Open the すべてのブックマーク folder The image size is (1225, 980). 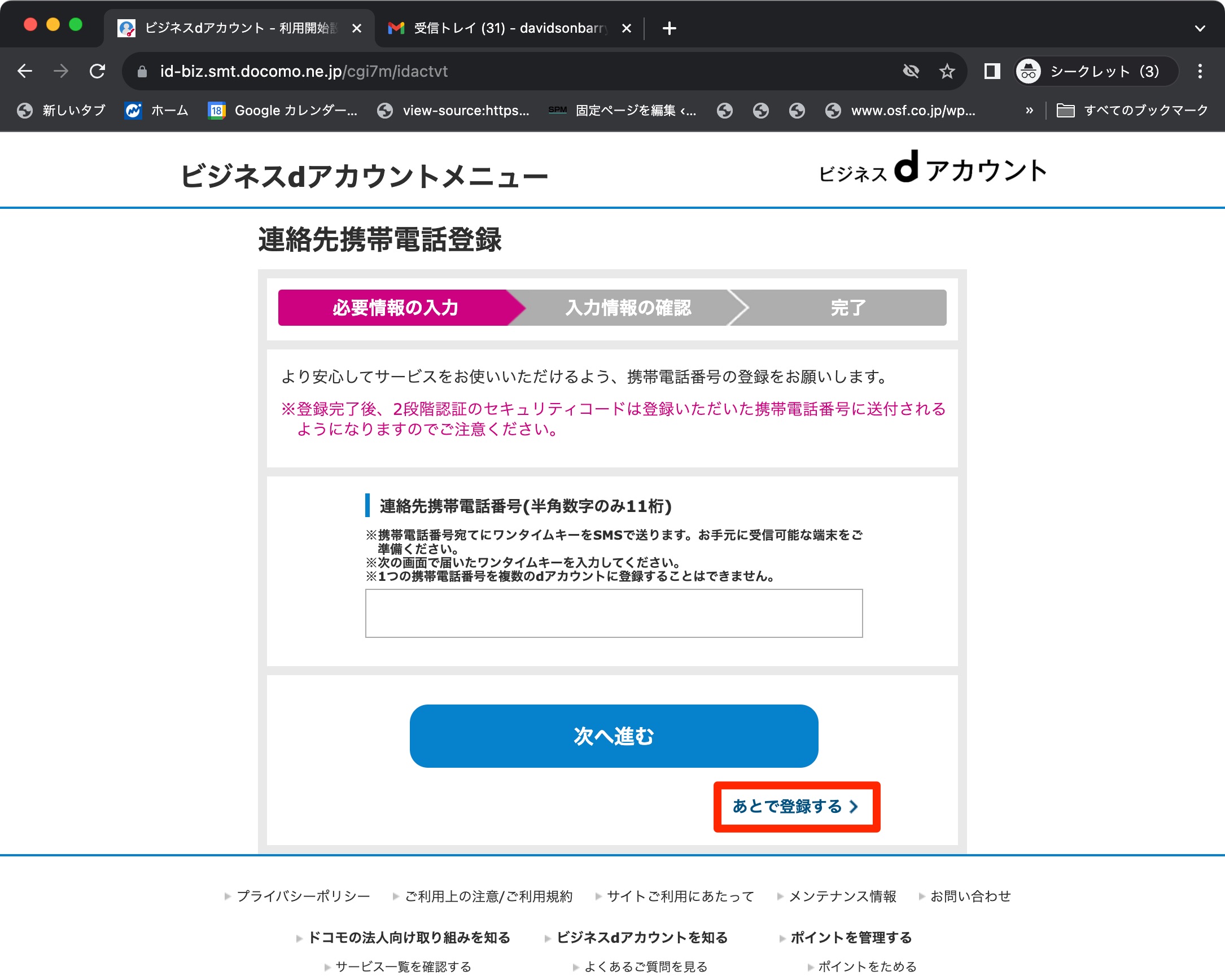click(1132, 110)
